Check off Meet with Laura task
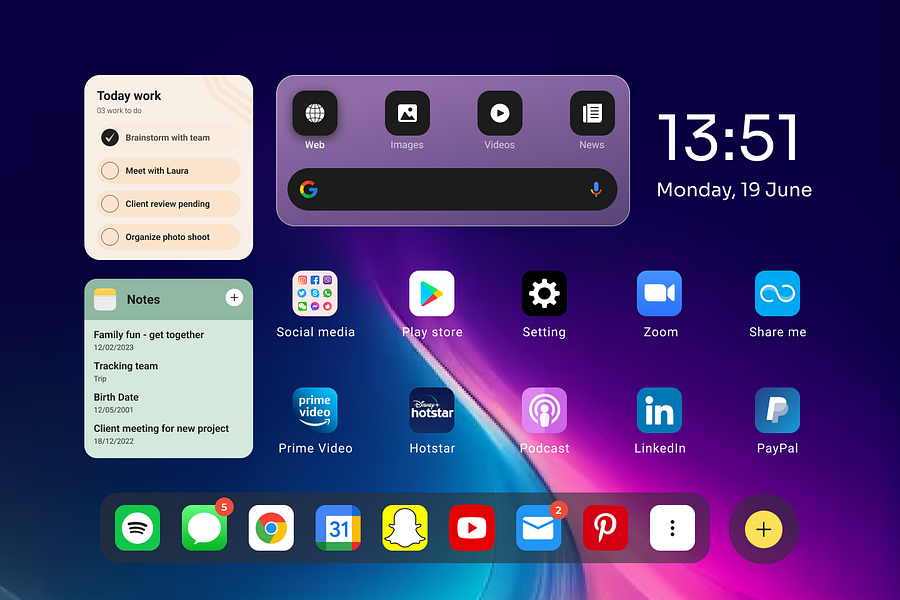 click(x=110, y=171)
